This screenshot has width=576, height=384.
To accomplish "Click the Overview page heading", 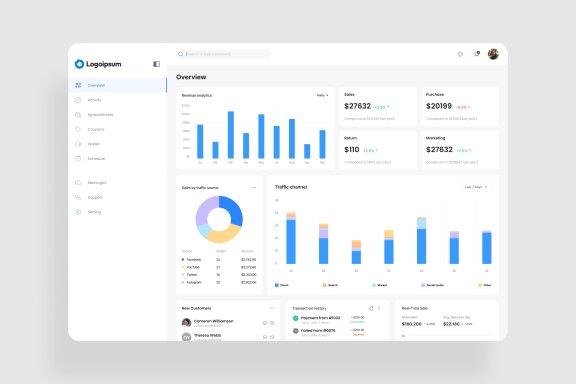I will [x=191, y=77].
